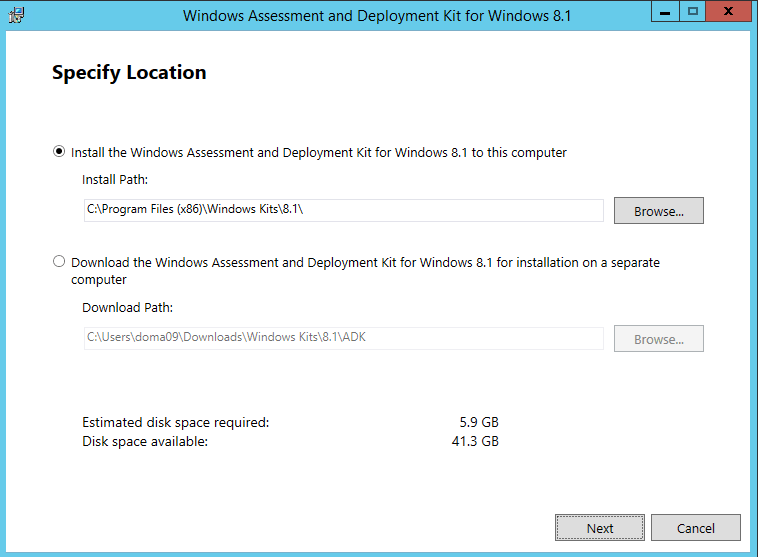Click the '41.3 GB' value
The image size is (758, 557).
pos(475,441)
